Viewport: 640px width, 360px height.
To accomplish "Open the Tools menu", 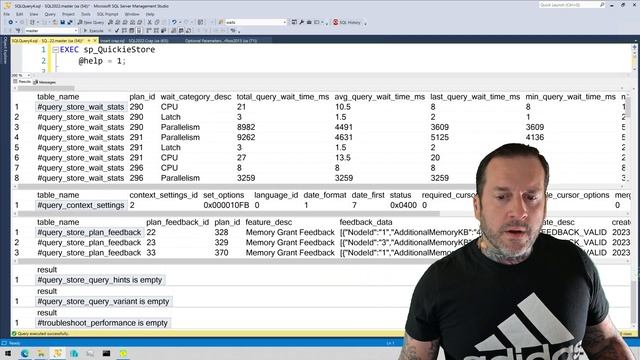I will (x=86, y=14).
